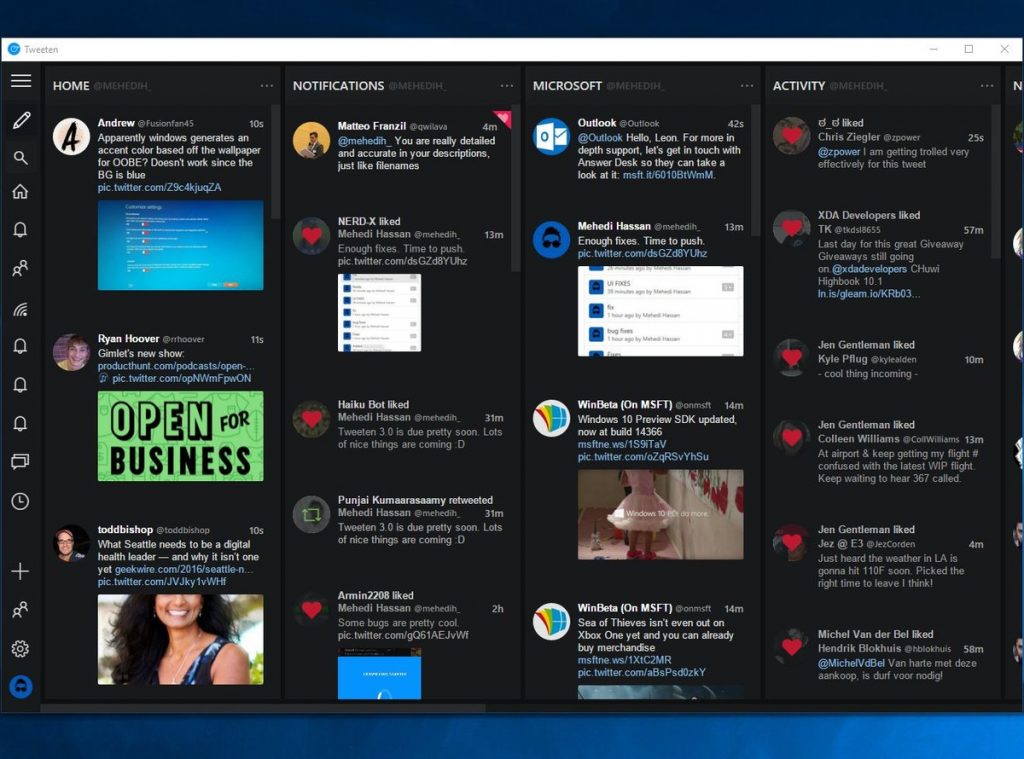The image size is (1024, 759).
Task: Open the scheduled column via the clock icon
Action: coord(20,501)
